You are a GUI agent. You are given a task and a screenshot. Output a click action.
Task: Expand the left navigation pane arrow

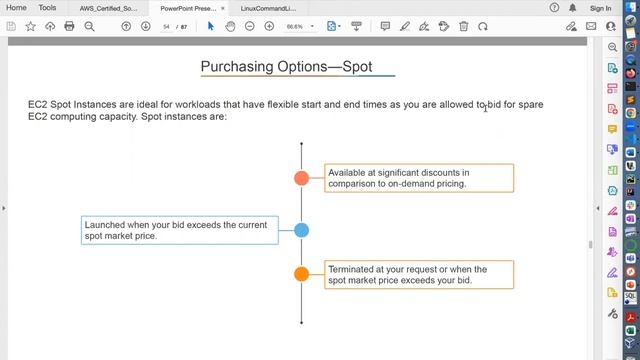pyautogui.click(x=4, y=208)
